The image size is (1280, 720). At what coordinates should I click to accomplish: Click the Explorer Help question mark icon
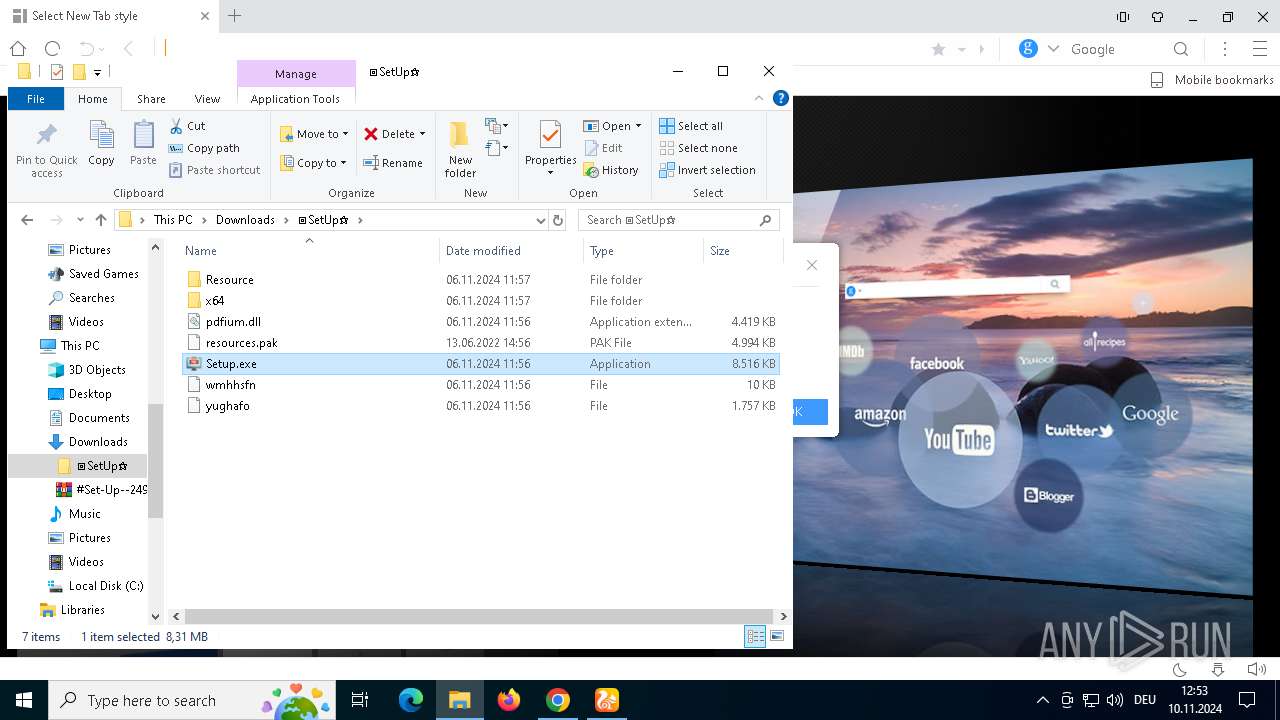click(x=781, y=98)
